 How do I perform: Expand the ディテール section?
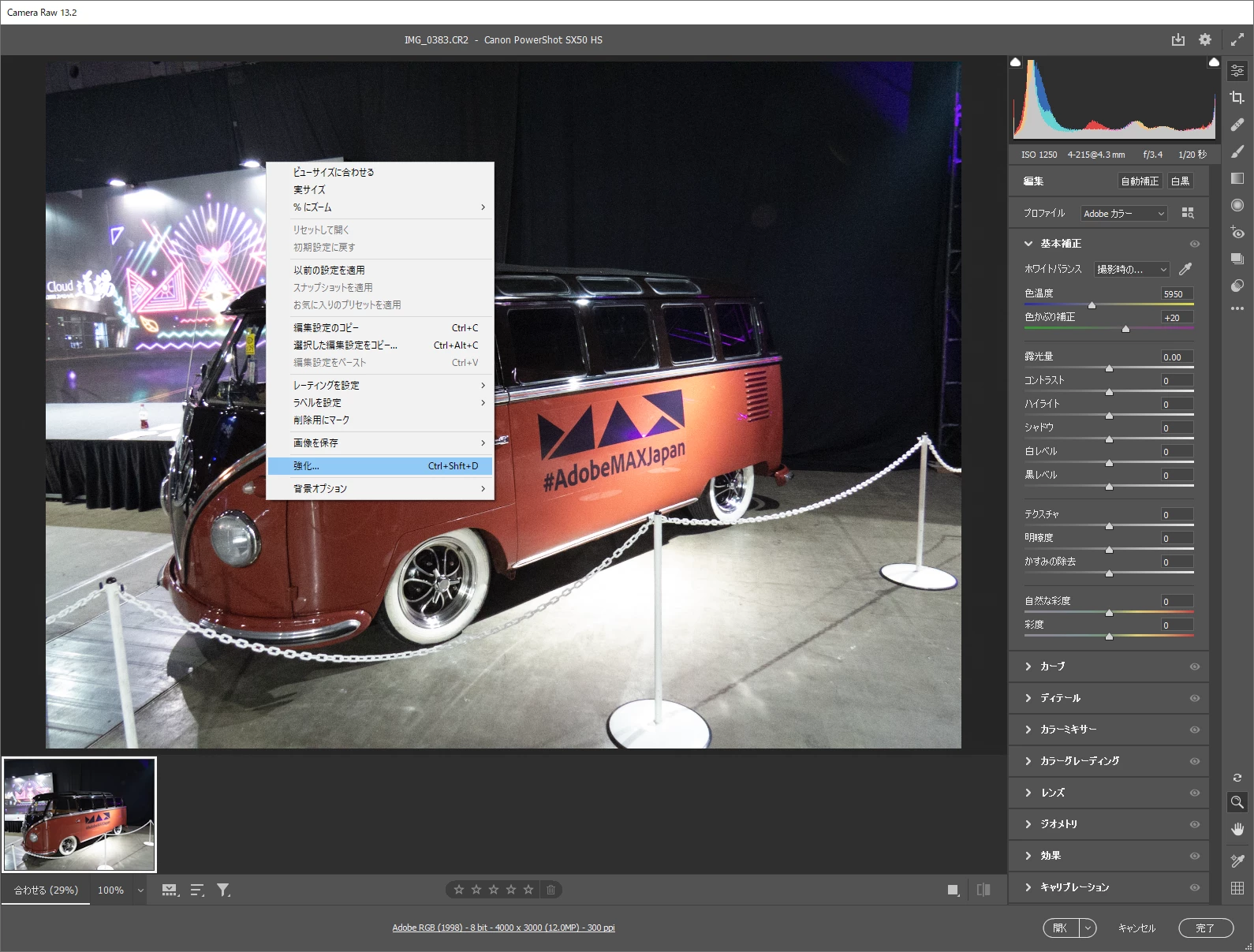pos(1028,698)
